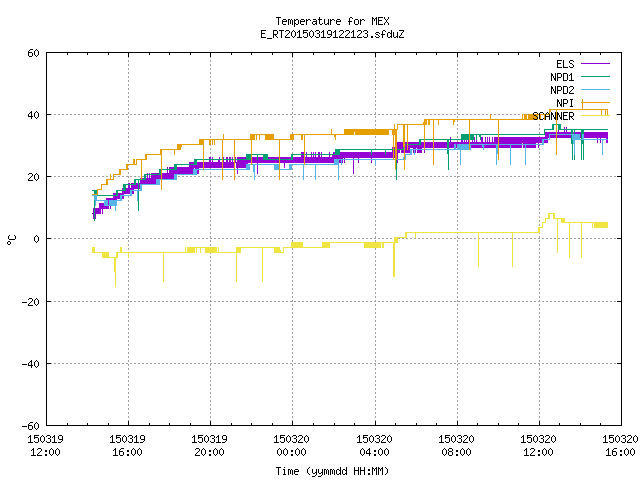This screenshot has height=480, width=640.
Task: Click the x-axis tick label 150319 12:00
Action: 45,446
